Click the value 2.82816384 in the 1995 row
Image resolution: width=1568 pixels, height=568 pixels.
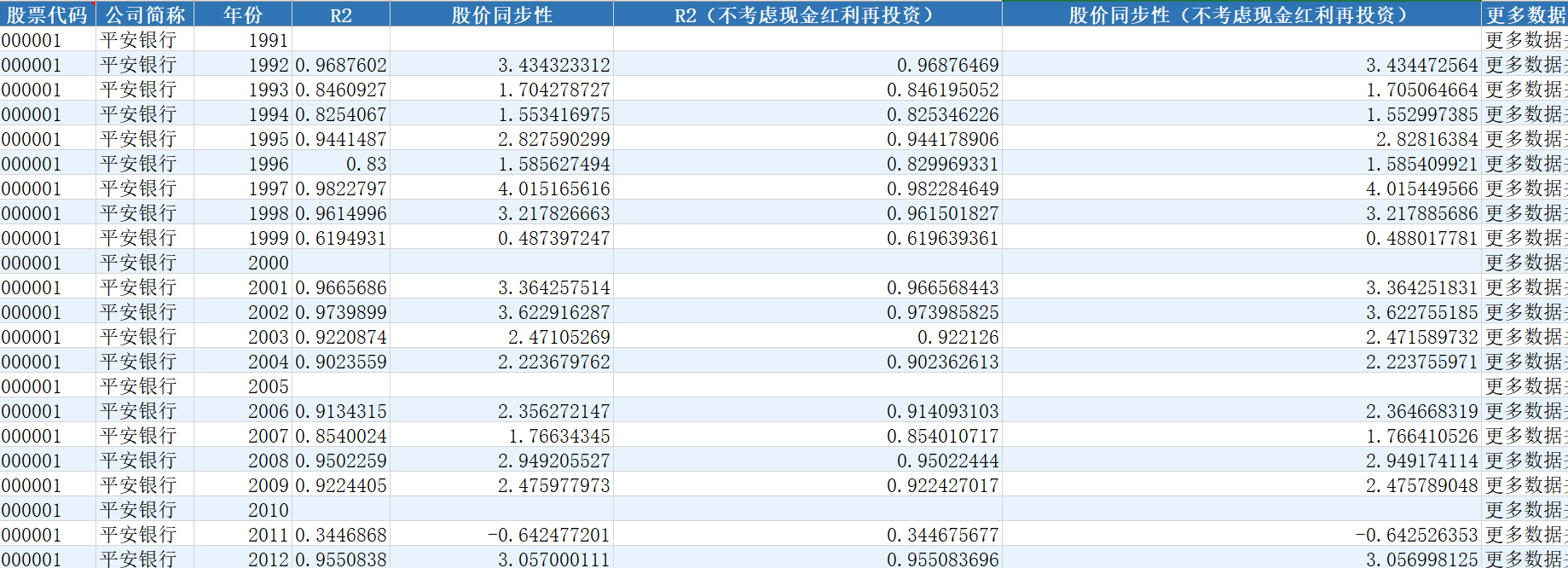[1426, 139]
